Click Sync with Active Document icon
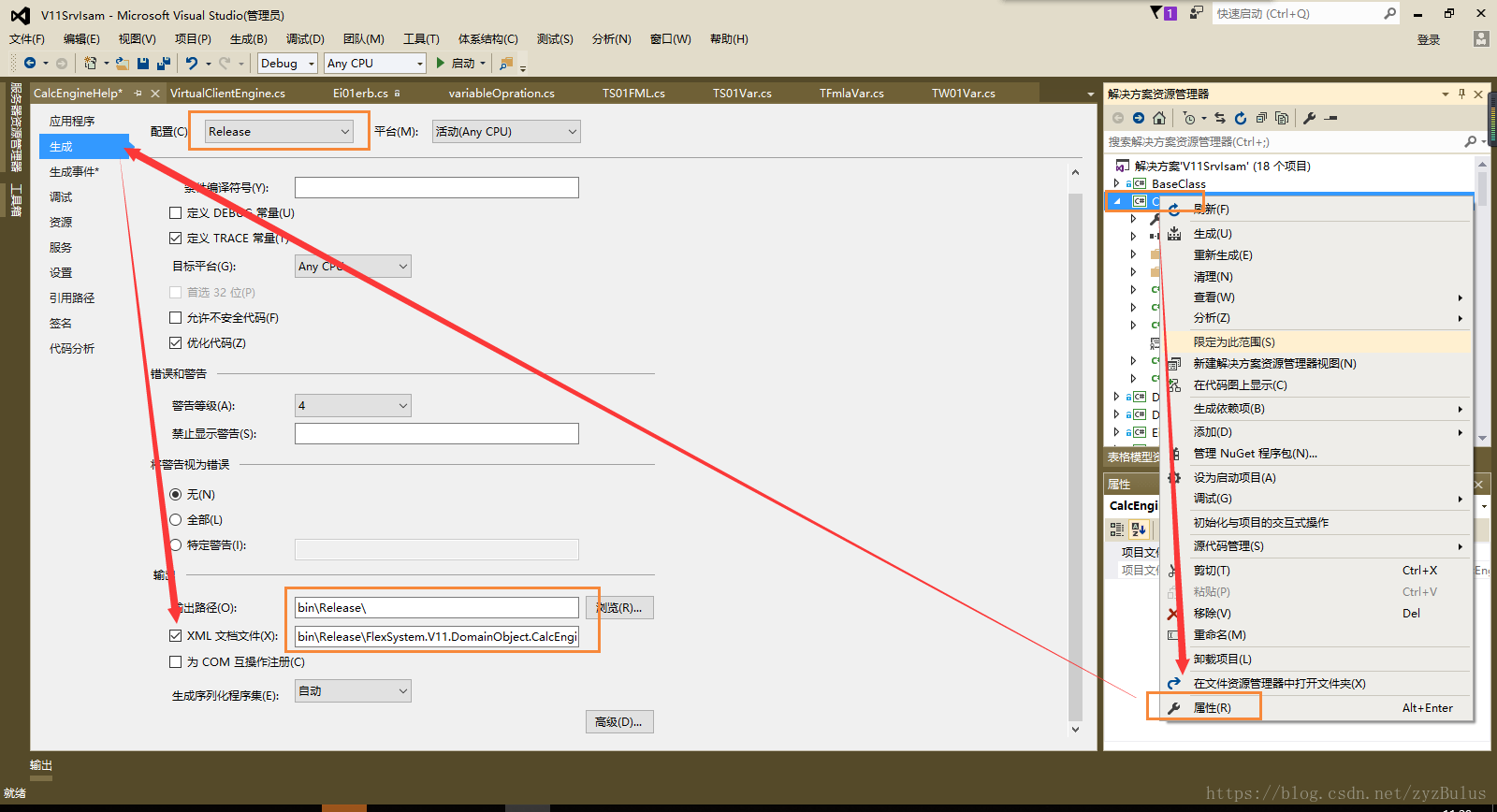This screenshot has height=812, width=1497. click(1220, 118)
